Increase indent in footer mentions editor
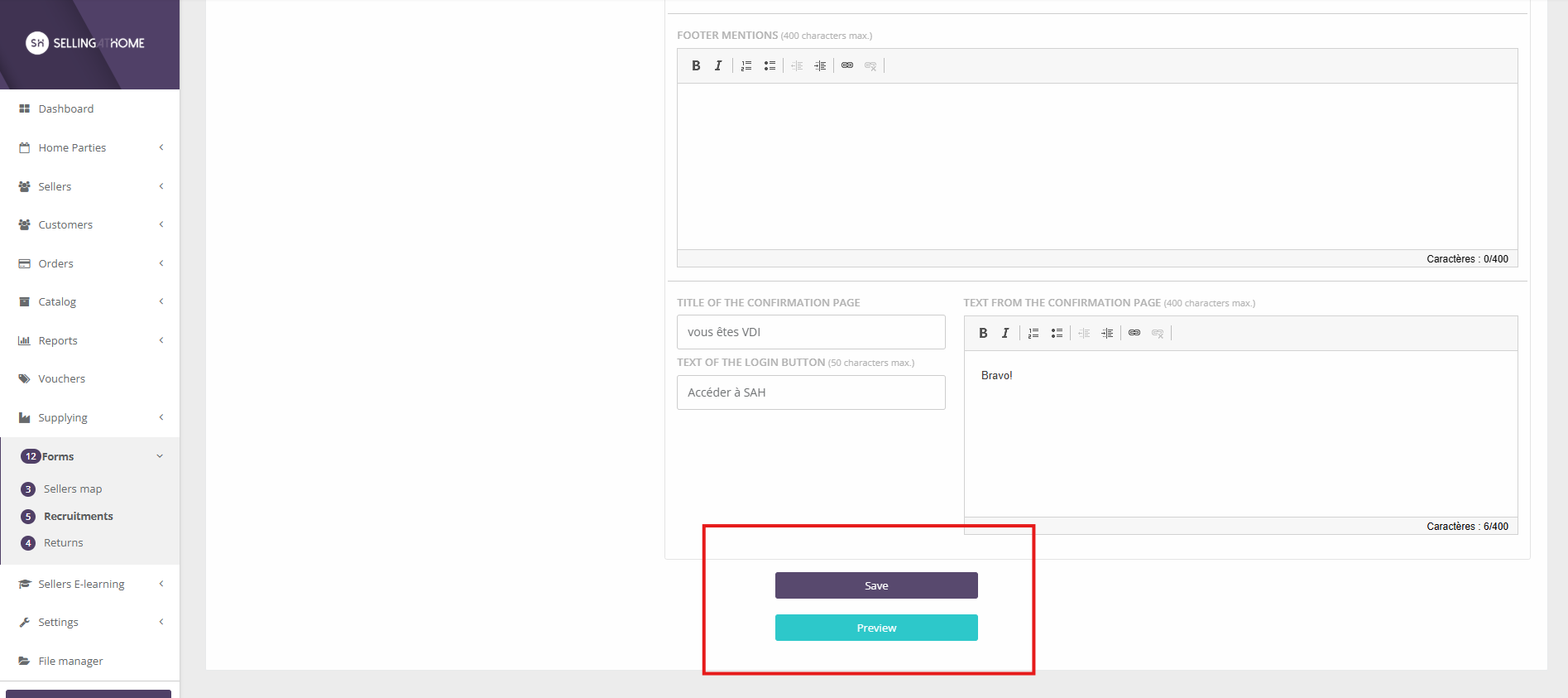Screen dimensions: 1568x698 tap(820, 65)
